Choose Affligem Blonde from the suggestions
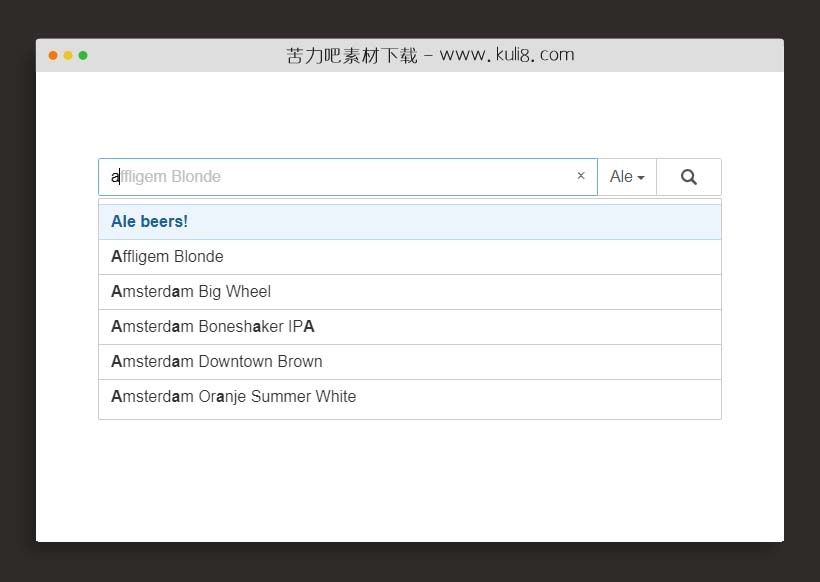 pyautogui.click(x=168, y=257)
